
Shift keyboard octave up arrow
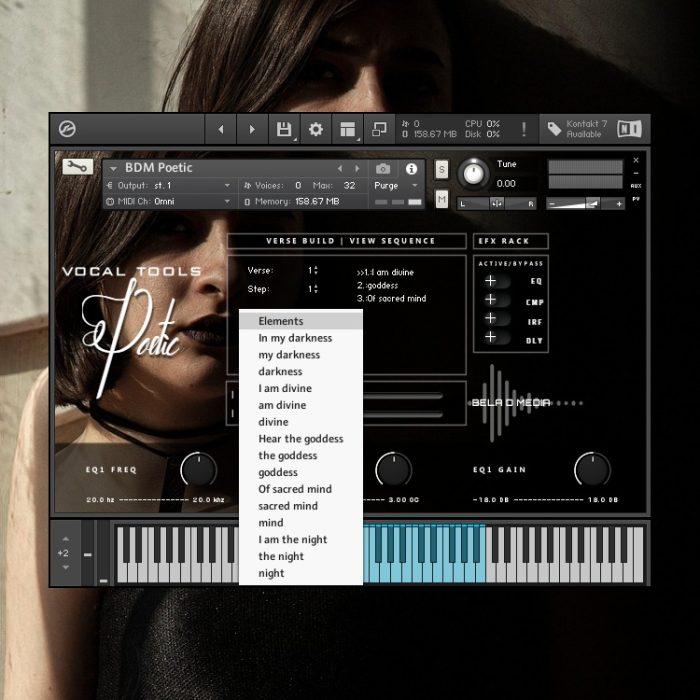pyautogui.click(x=66, y=539)
